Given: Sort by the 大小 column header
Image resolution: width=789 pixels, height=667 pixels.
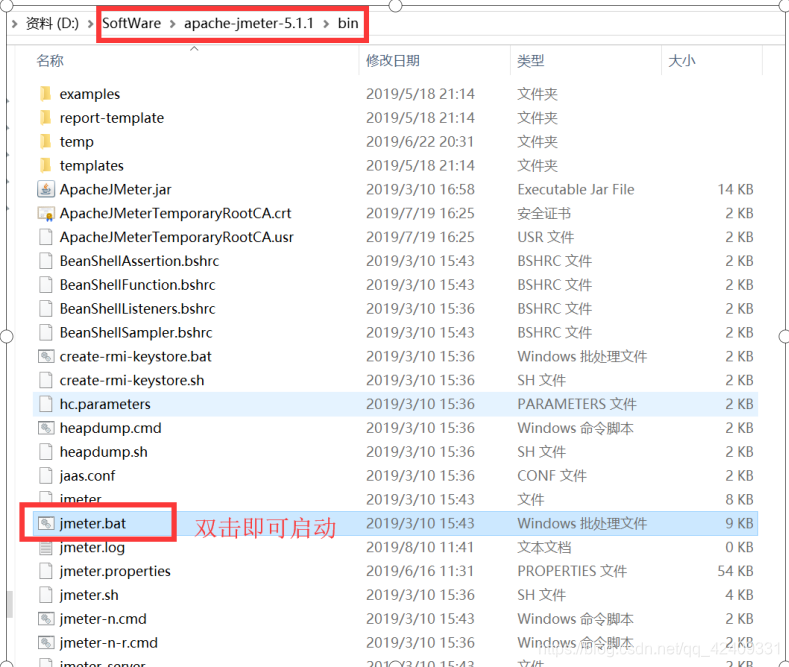Looking at the screenshot, I should click(681, 61).
